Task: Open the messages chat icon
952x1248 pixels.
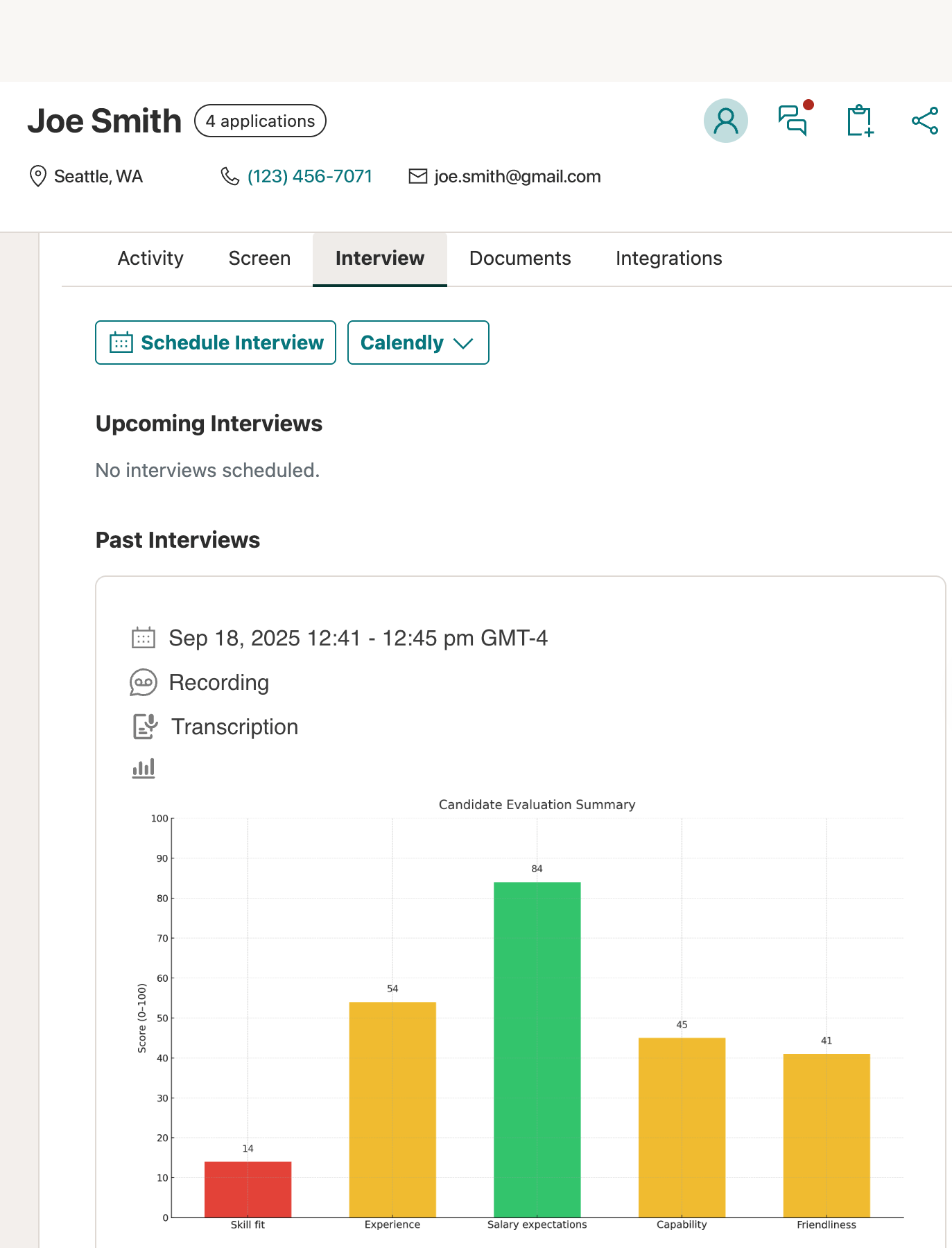Action: [793, 121]
